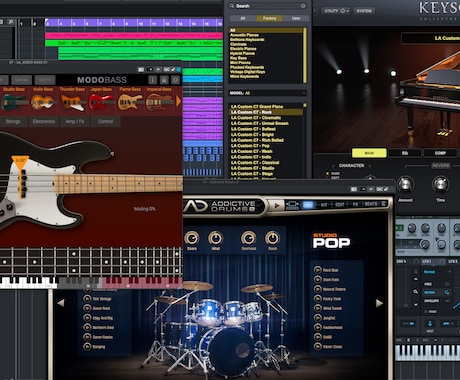Click the pink track clip in DAW arrangement
The width and height of the screenshot is (460, 380).
134,36
